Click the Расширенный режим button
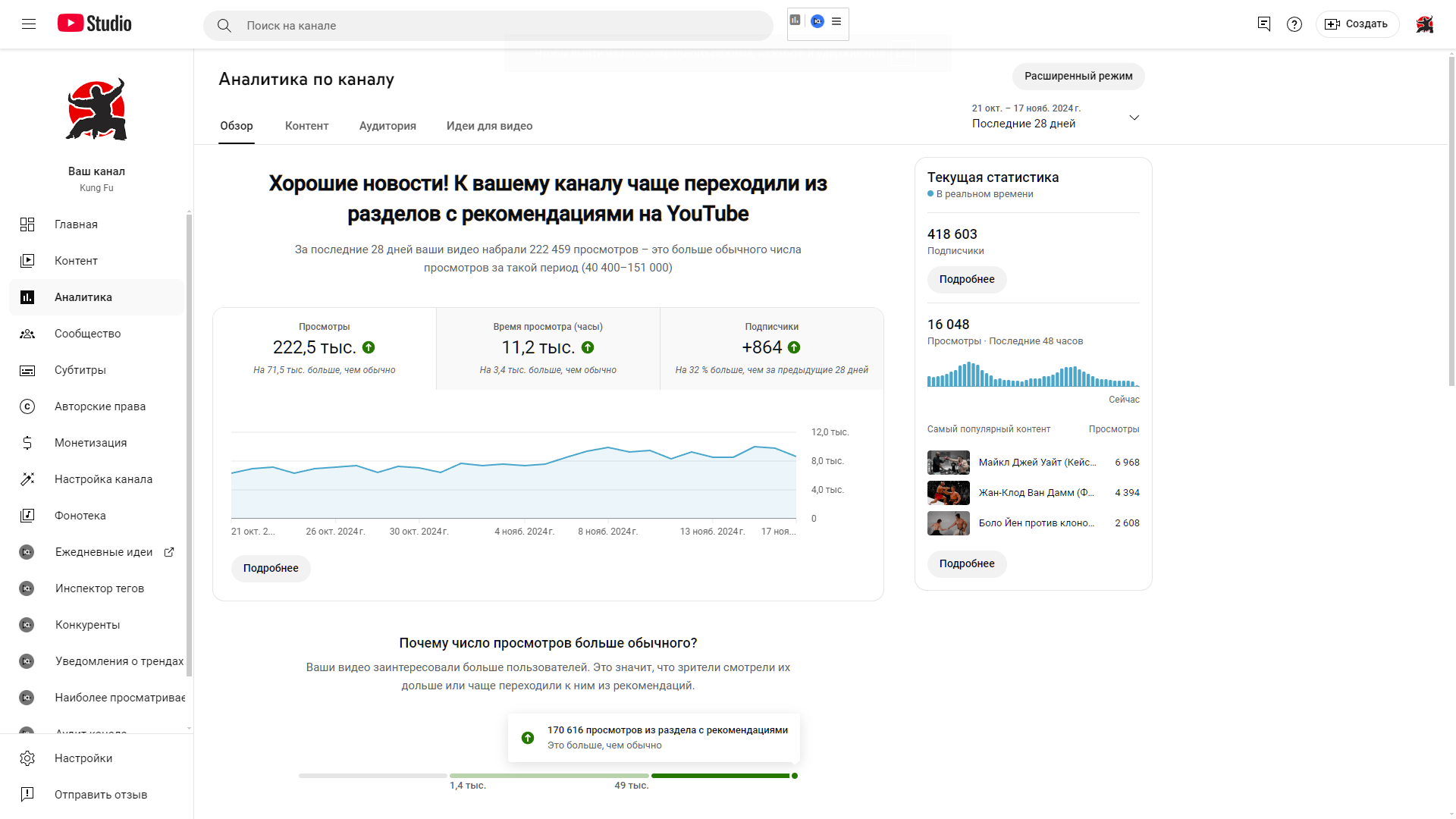 pyautogui.click(x=1078, y=76)
